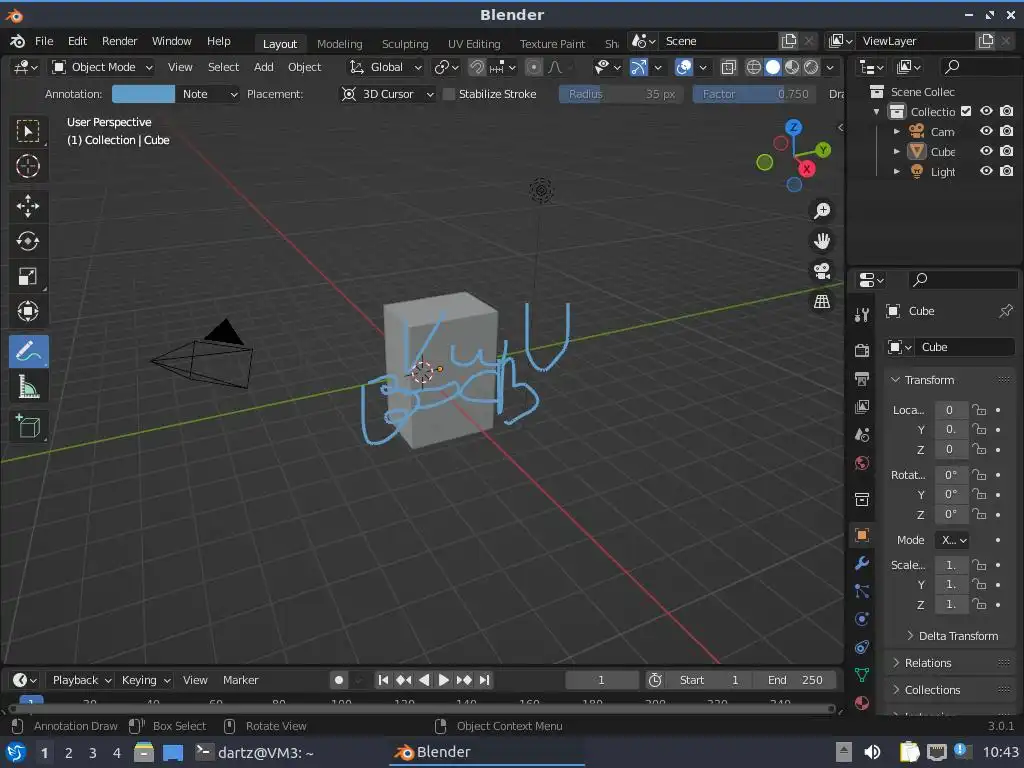The image size is (1024, 768).
Task: Select the Transform tool
Action: 28,311
